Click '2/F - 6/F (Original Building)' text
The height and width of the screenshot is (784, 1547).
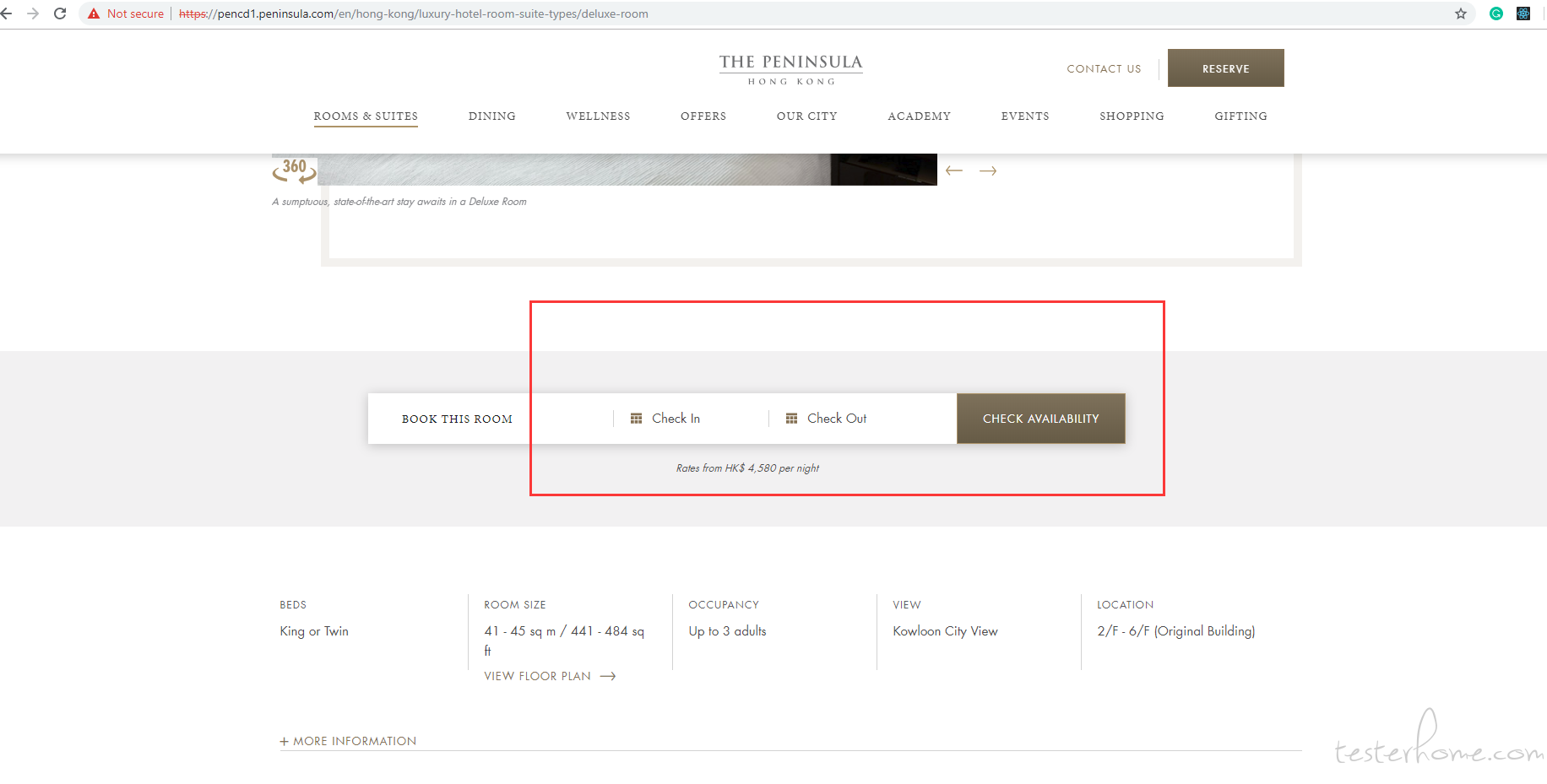pyautogui.click(x=1176, y=631)
